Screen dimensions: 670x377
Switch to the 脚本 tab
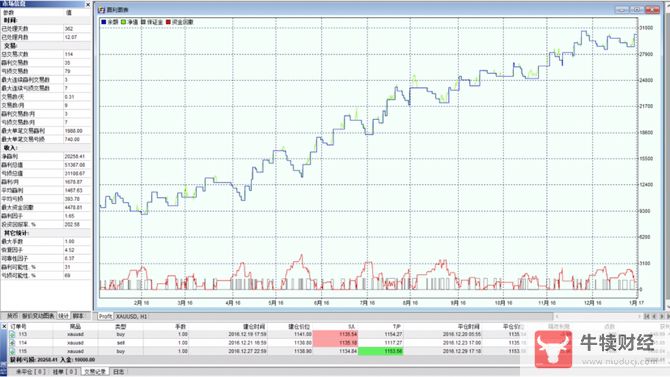78,316
